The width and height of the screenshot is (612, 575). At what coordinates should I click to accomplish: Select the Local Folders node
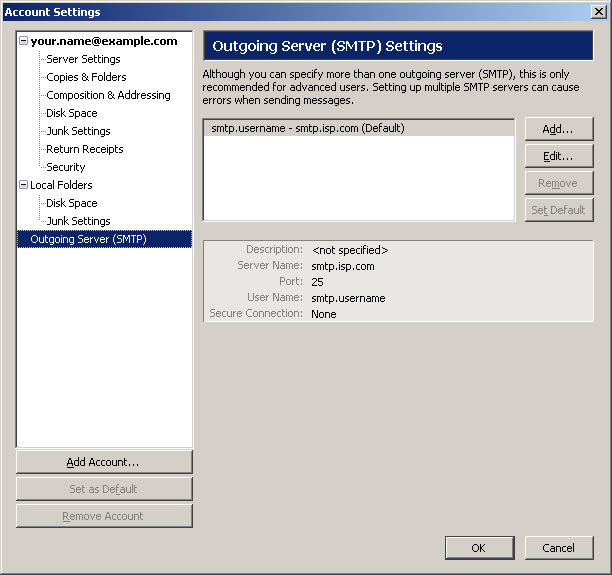pos(61,185)
